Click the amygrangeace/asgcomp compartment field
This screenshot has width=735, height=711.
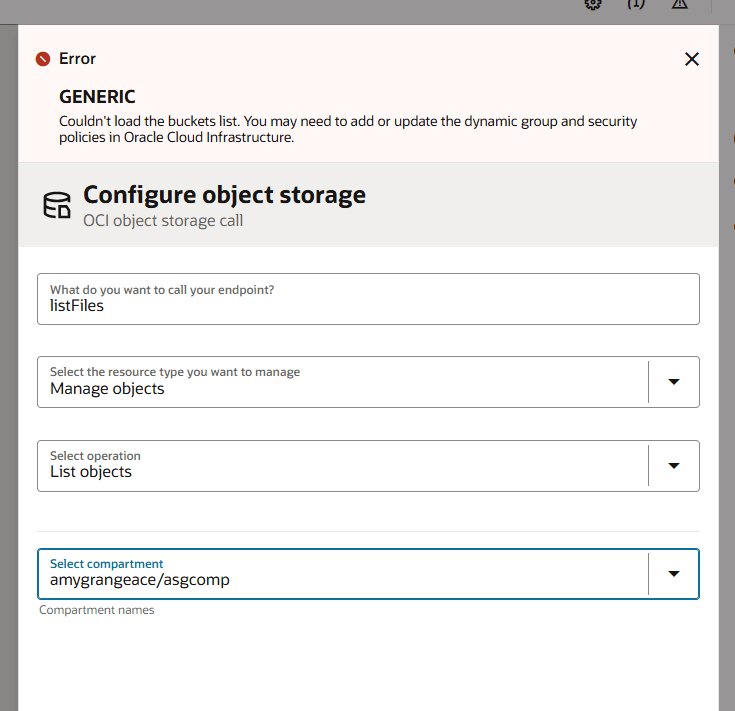(x=140, y=579)
